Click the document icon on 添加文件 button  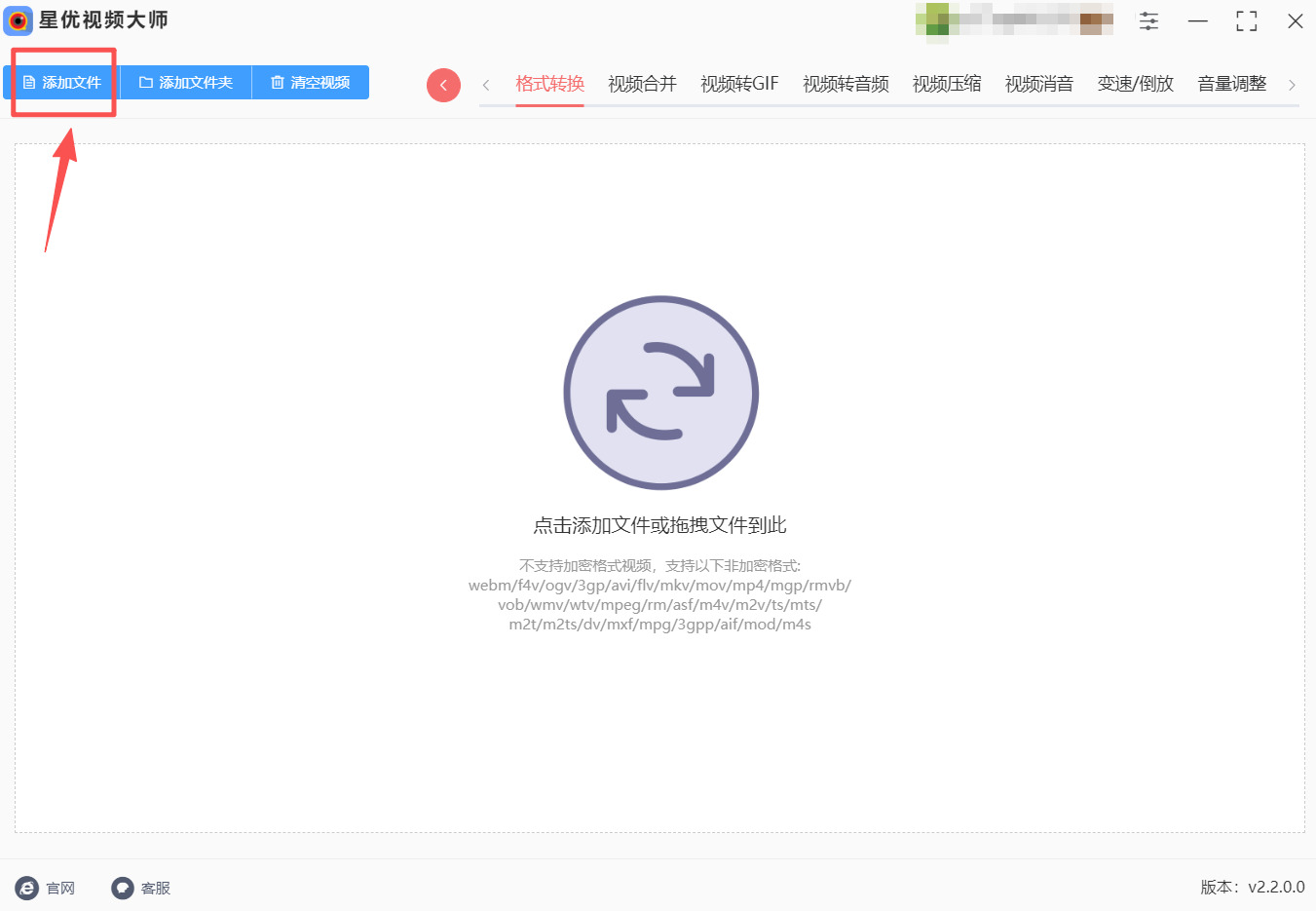[x=29, y=83]
